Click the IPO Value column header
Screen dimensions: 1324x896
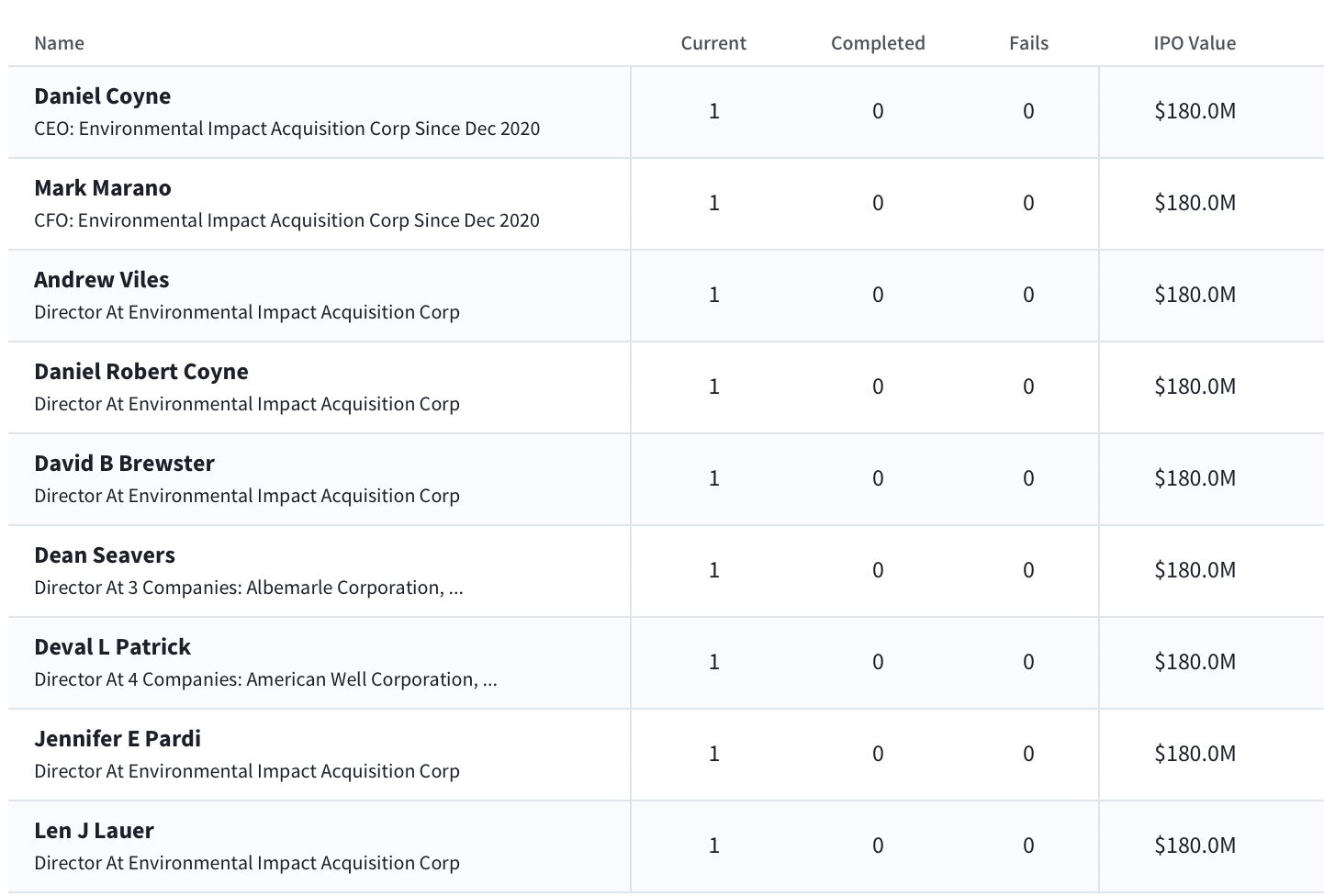(x=1195, y=43)
